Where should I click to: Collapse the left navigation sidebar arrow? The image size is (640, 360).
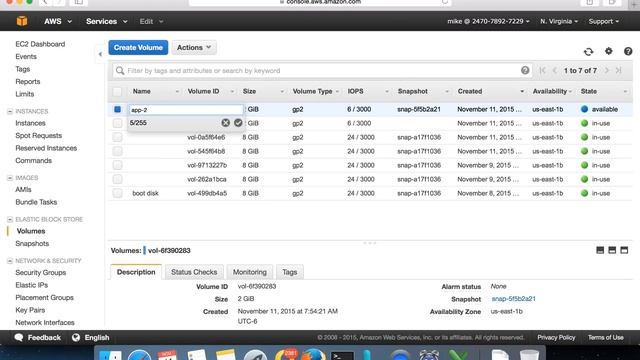[100, 54]
